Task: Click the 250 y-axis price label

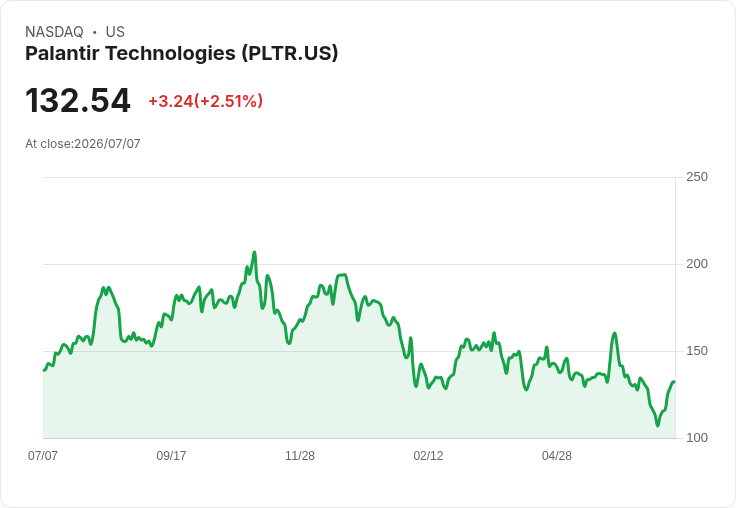Action: pos(697,177)
